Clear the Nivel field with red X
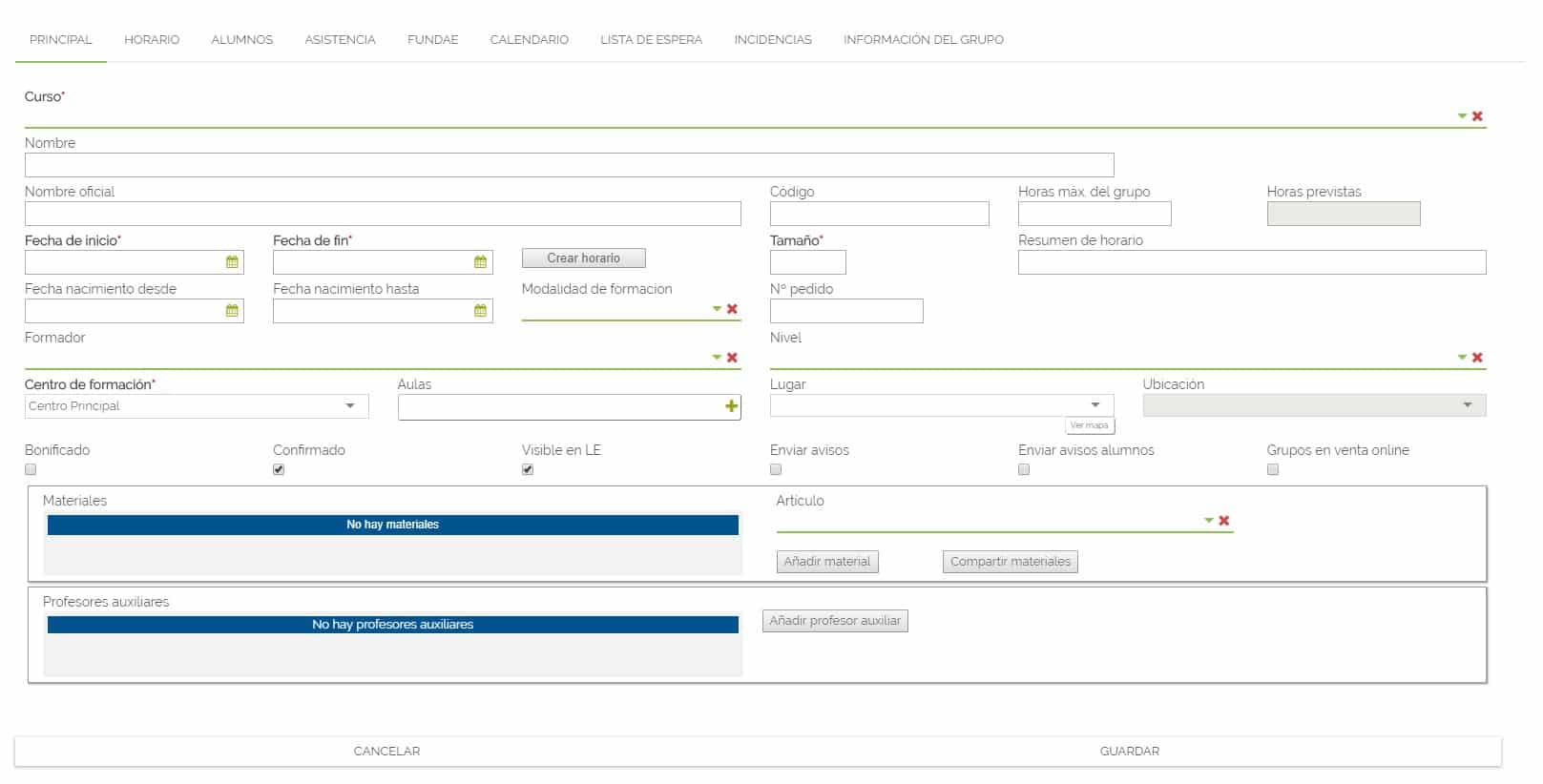Viewport: 1543px width, 784px height. (x=1476, y=358)
